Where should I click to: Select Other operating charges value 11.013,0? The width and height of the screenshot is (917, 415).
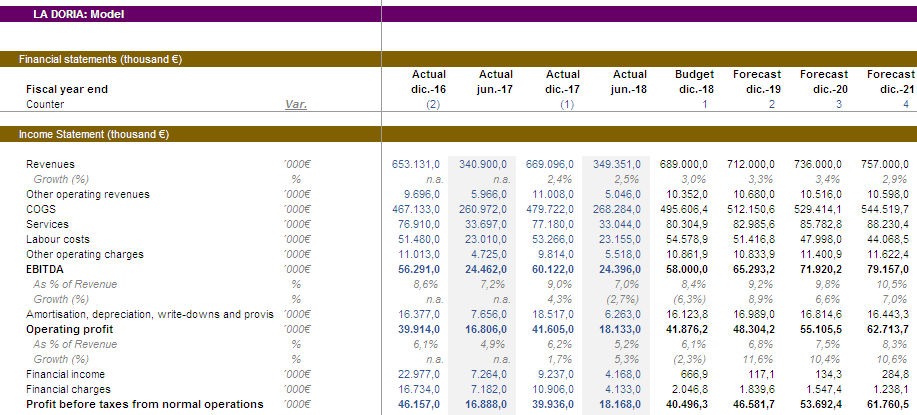[x=418, y=254]
